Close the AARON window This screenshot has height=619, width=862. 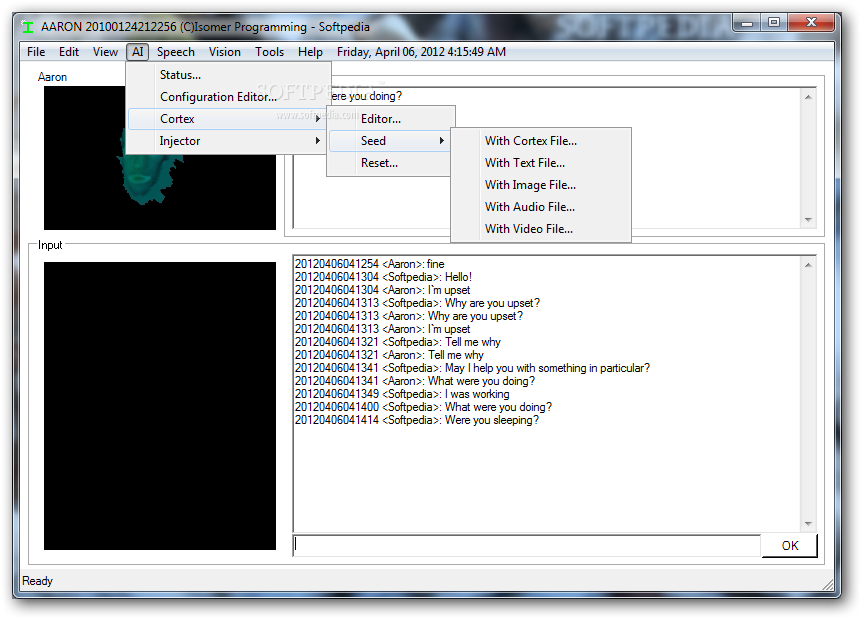coord(811,23)
